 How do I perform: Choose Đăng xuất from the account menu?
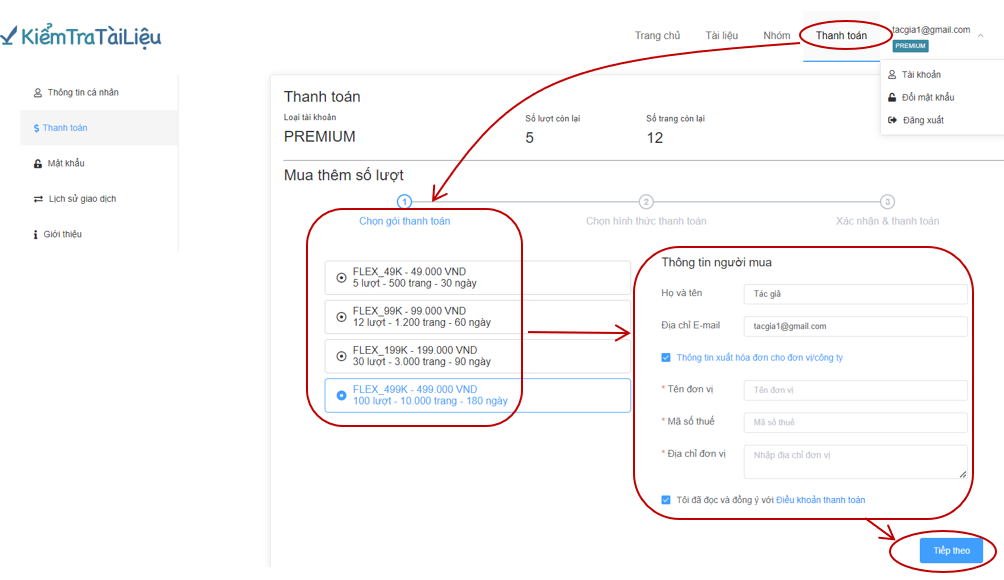pos(923,120)
